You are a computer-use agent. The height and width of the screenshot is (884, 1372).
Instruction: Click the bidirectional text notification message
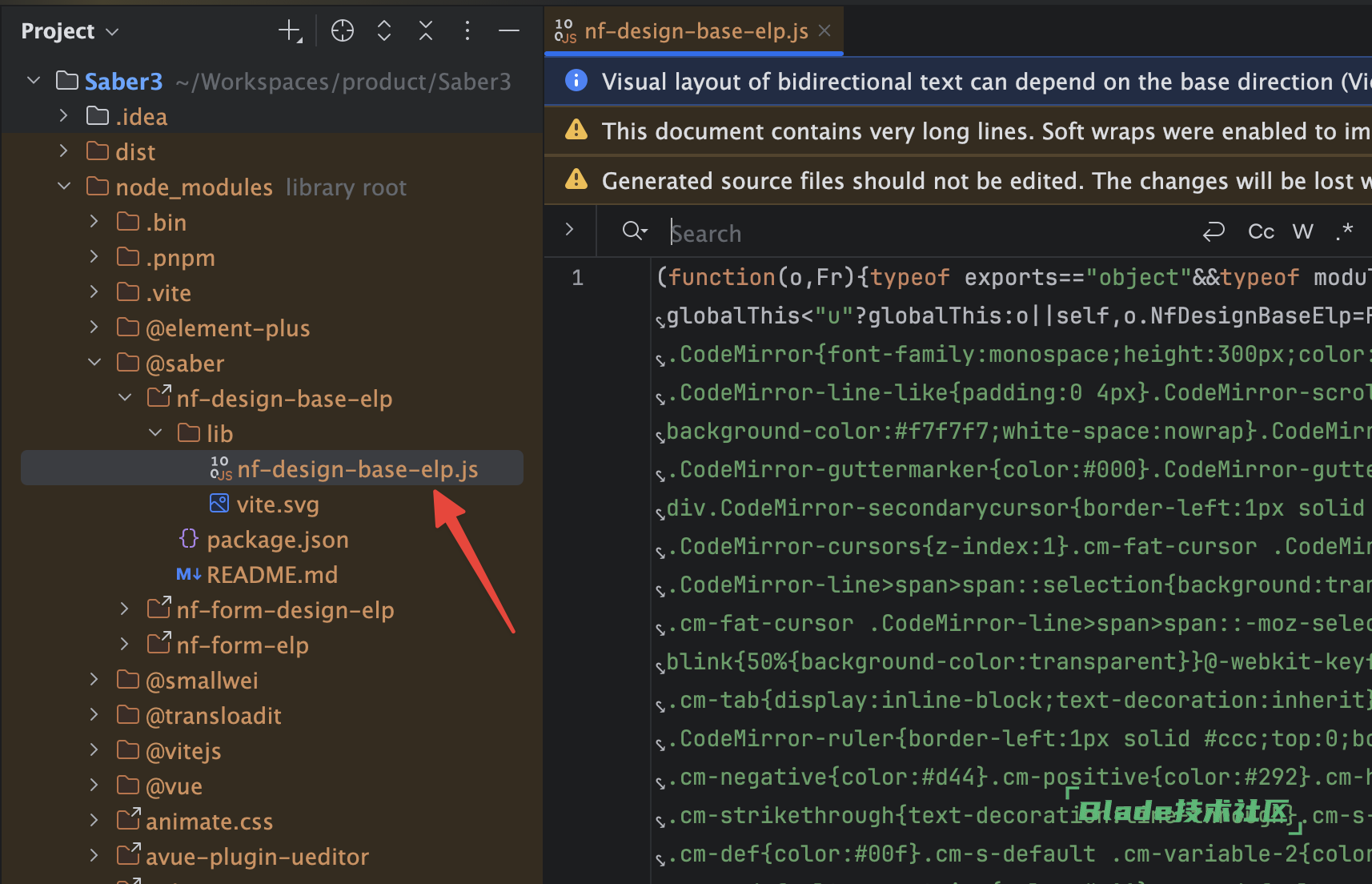[986, 82]
